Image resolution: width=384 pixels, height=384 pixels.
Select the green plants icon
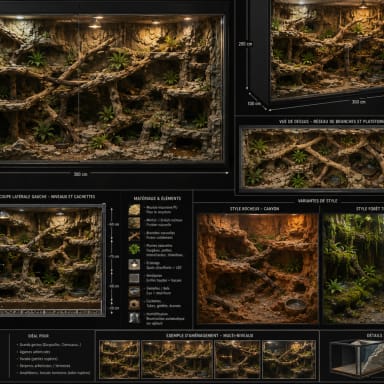click(x=134, y=249)
